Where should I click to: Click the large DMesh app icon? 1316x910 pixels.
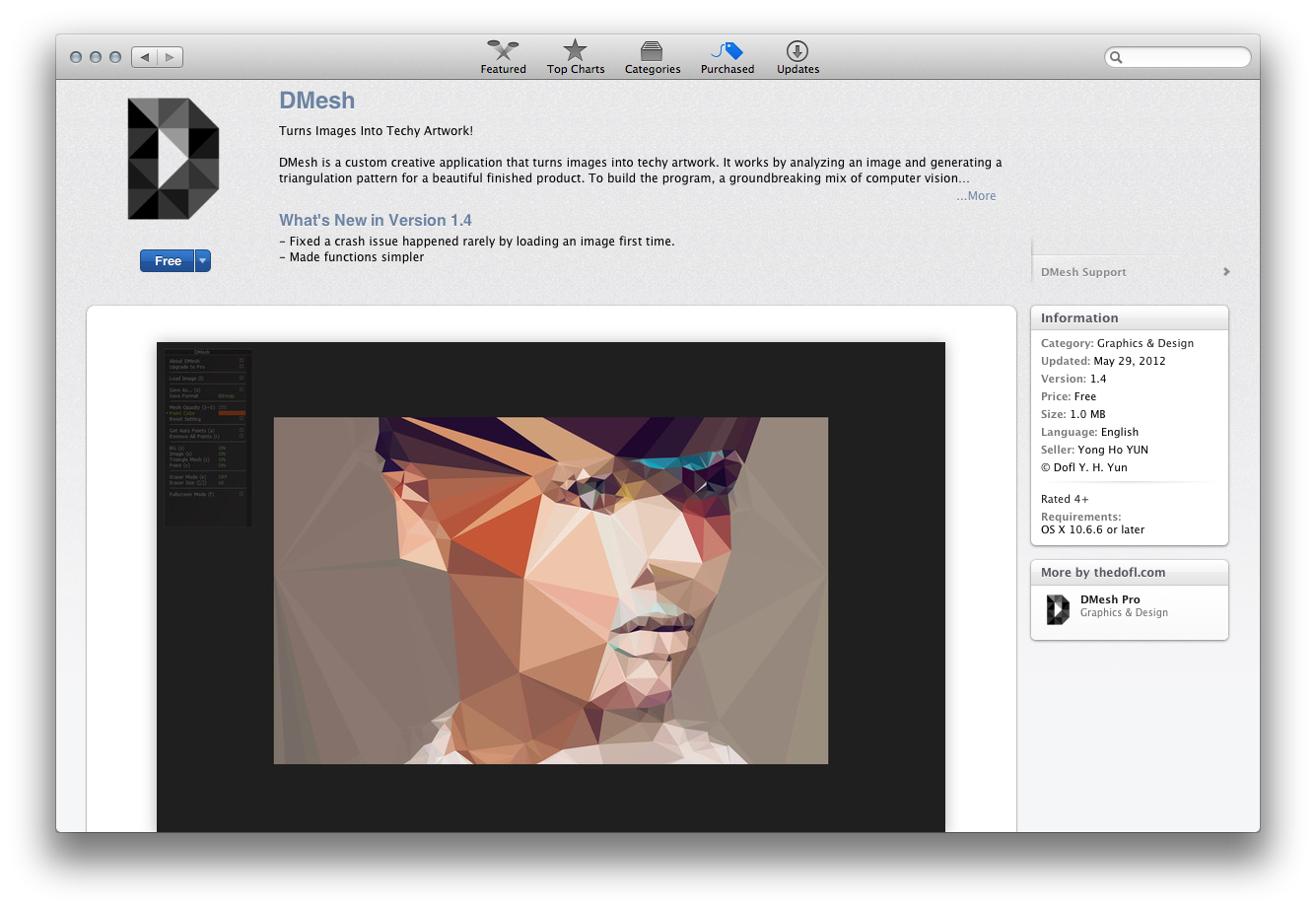point(173,159)
